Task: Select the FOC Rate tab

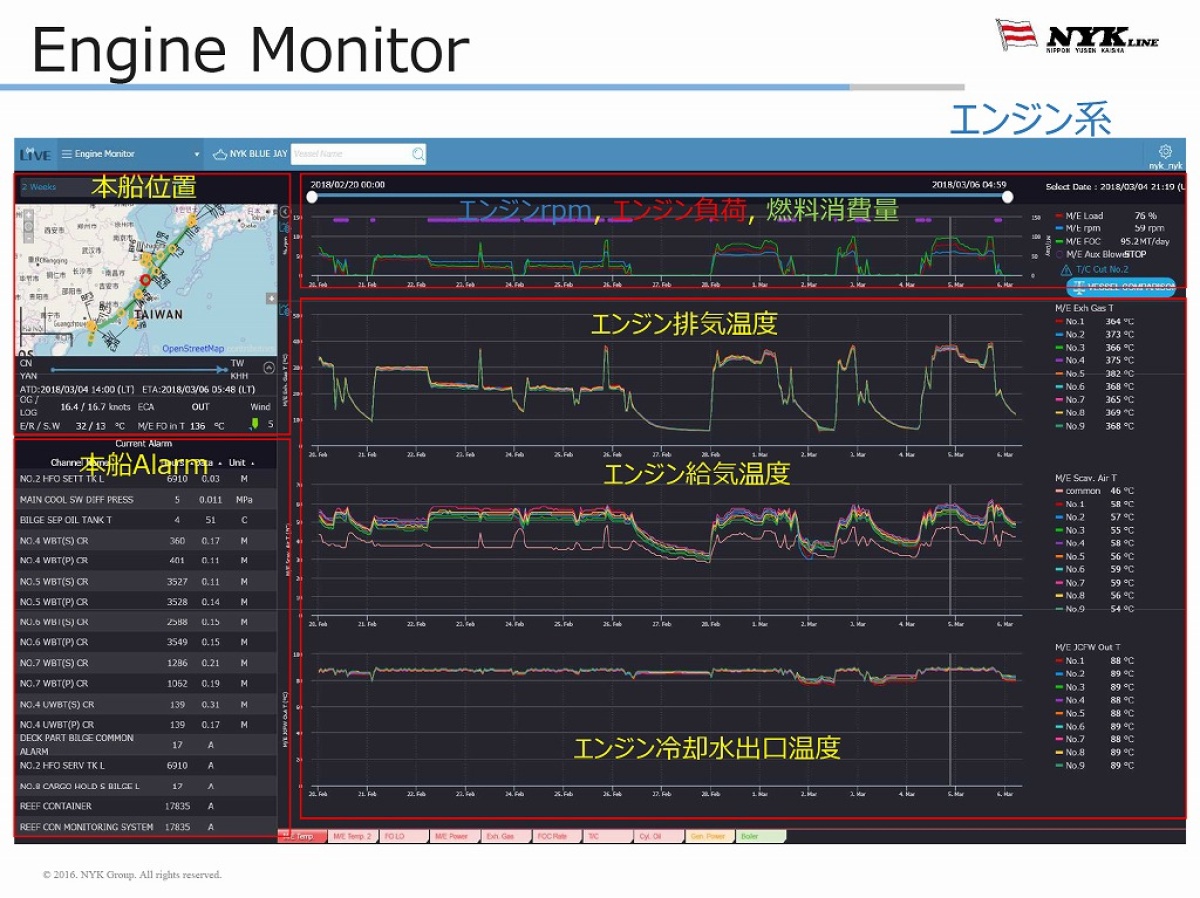Action: 556,836
